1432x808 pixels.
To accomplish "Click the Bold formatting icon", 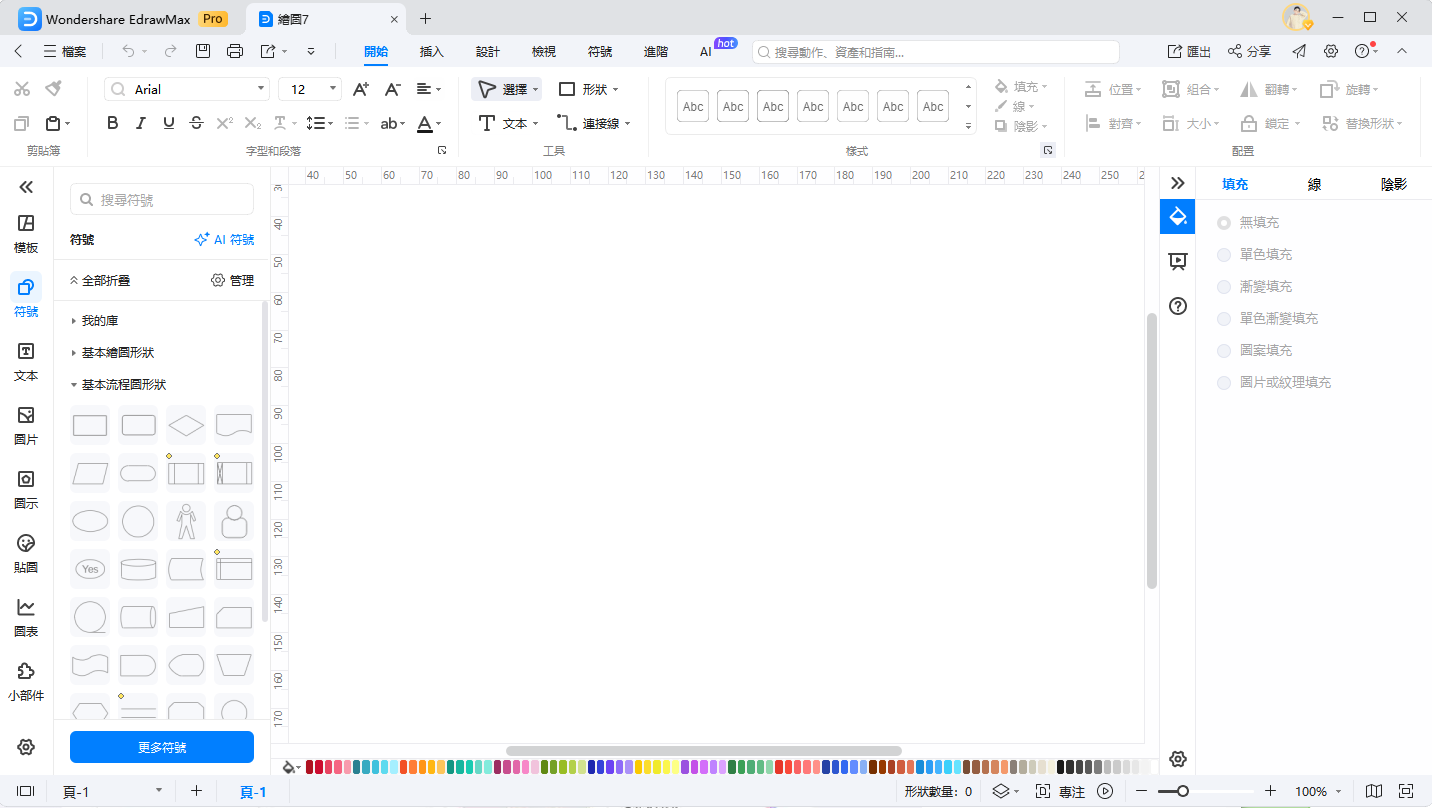I will (x=113, y=123).
